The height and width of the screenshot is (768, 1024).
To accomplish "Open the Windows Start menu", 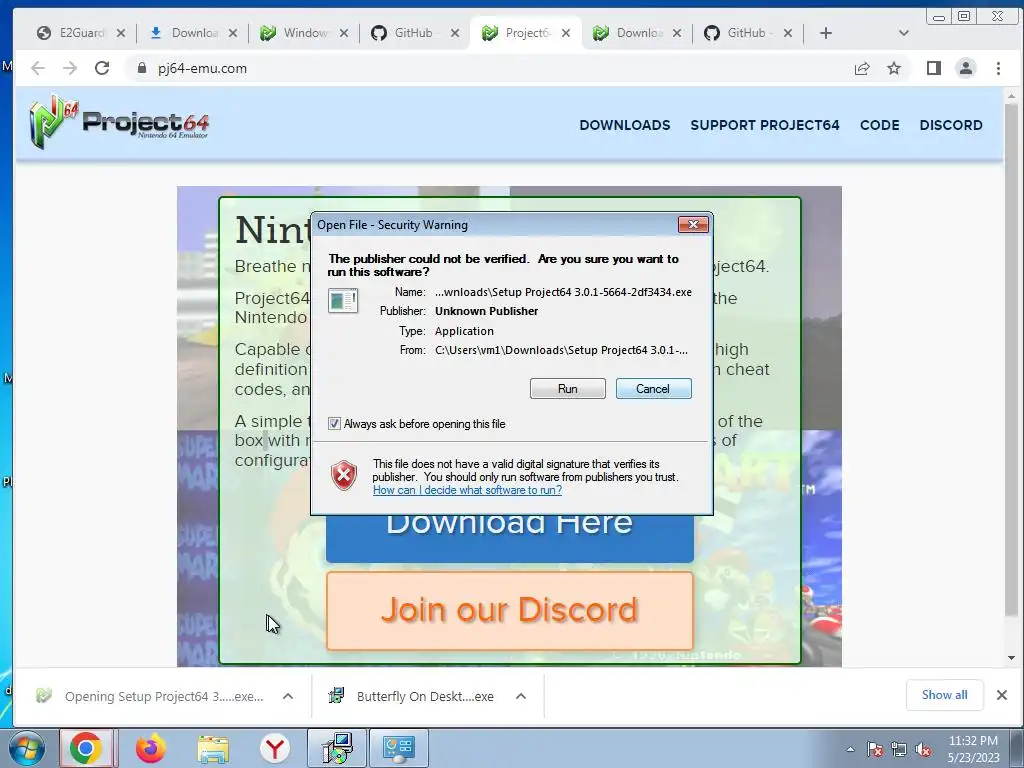I will tap(26, 748).
